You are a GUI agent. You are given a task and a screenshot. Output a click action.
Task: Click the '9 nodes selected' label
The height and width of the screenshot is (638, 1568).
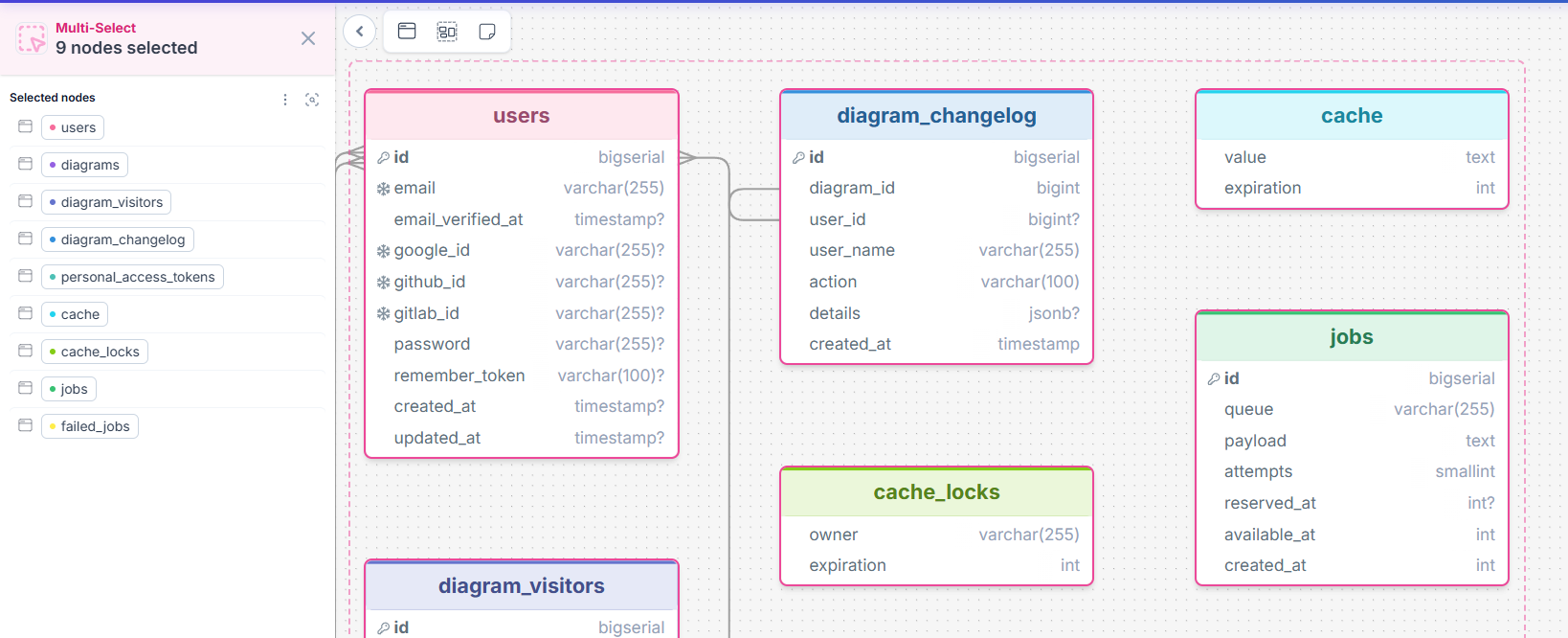click(x=126, y=48)
